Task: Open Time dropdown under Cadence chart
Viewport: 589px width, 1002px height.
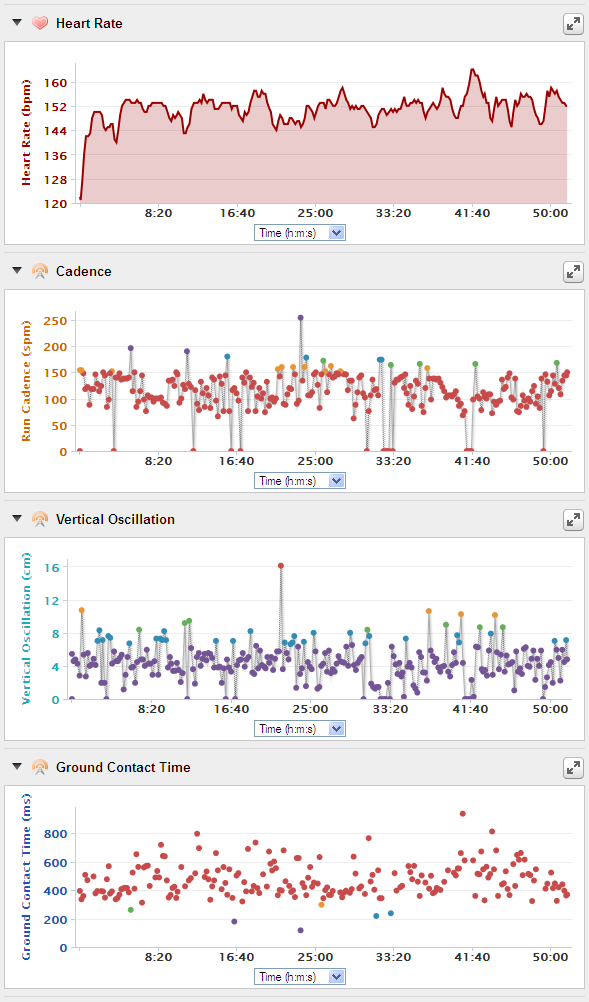Action: click(300, 481)
